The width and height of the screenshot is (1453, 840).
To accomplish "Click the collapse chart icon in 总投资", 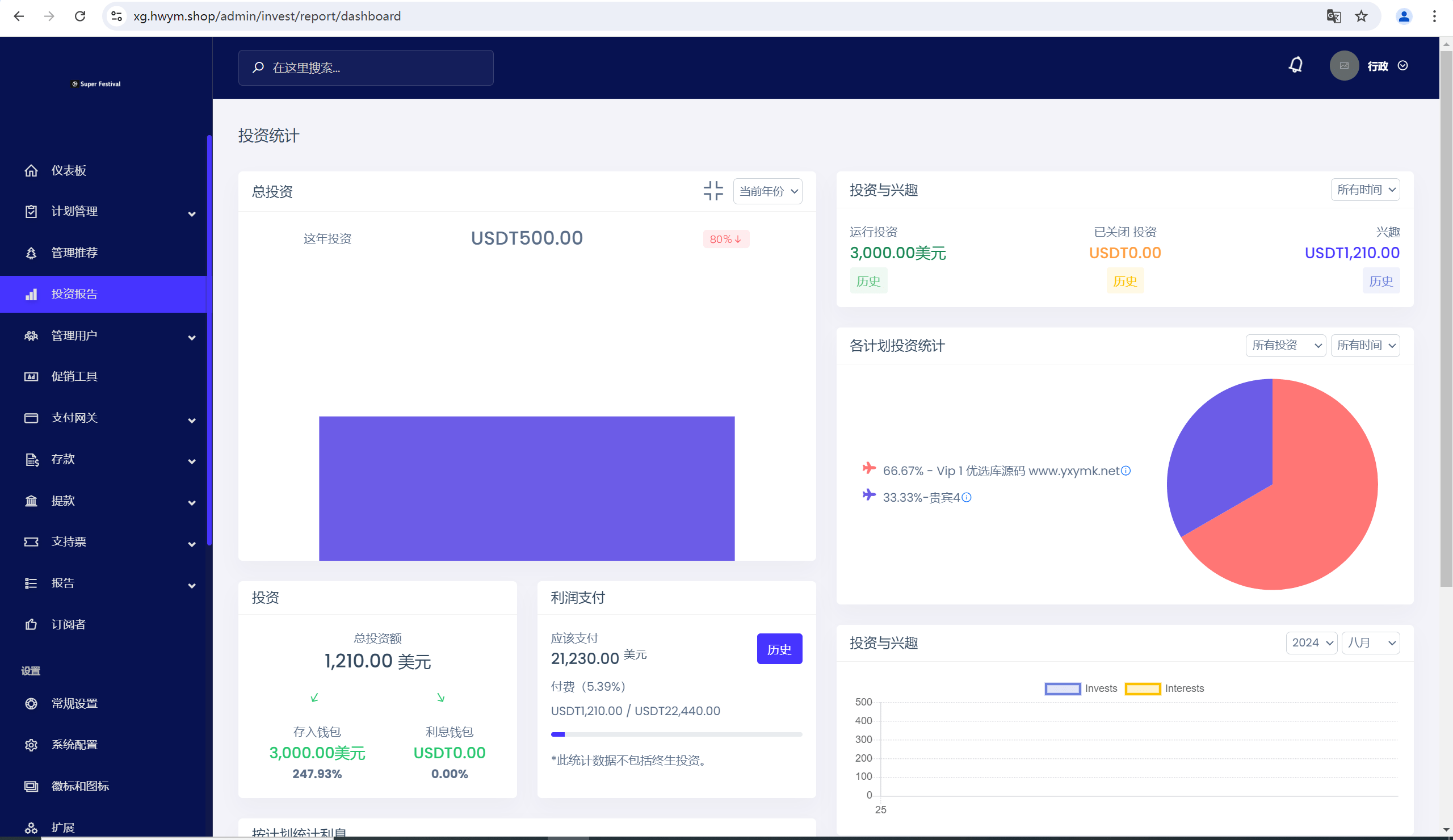I will pyautogui.click(x=713, y=191).
